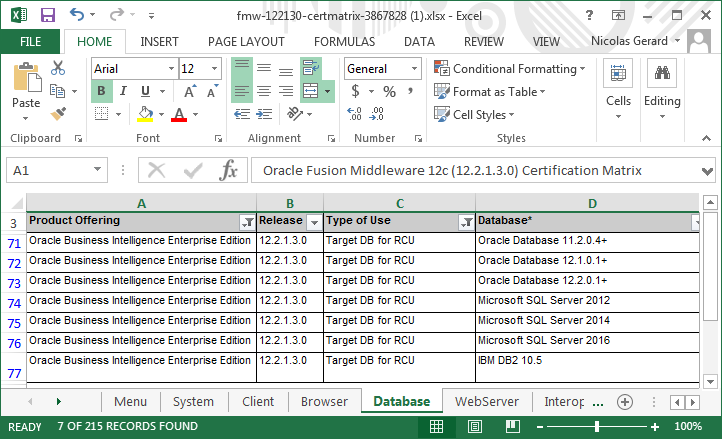Switch to Page Layout view in the status bar

point(473,427)
